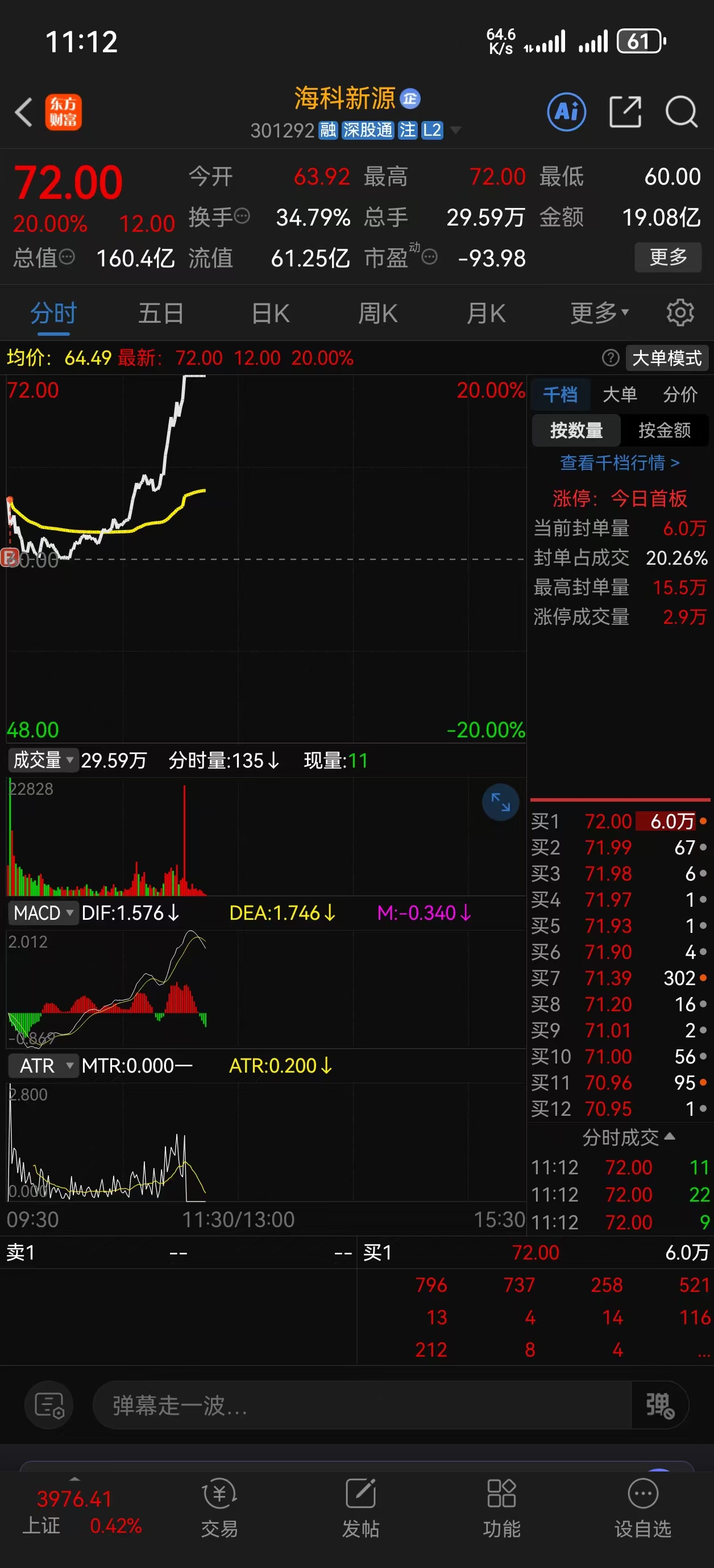Tap info icon beside 总值
The image size is (714, 1568).
tap(67, 257)
